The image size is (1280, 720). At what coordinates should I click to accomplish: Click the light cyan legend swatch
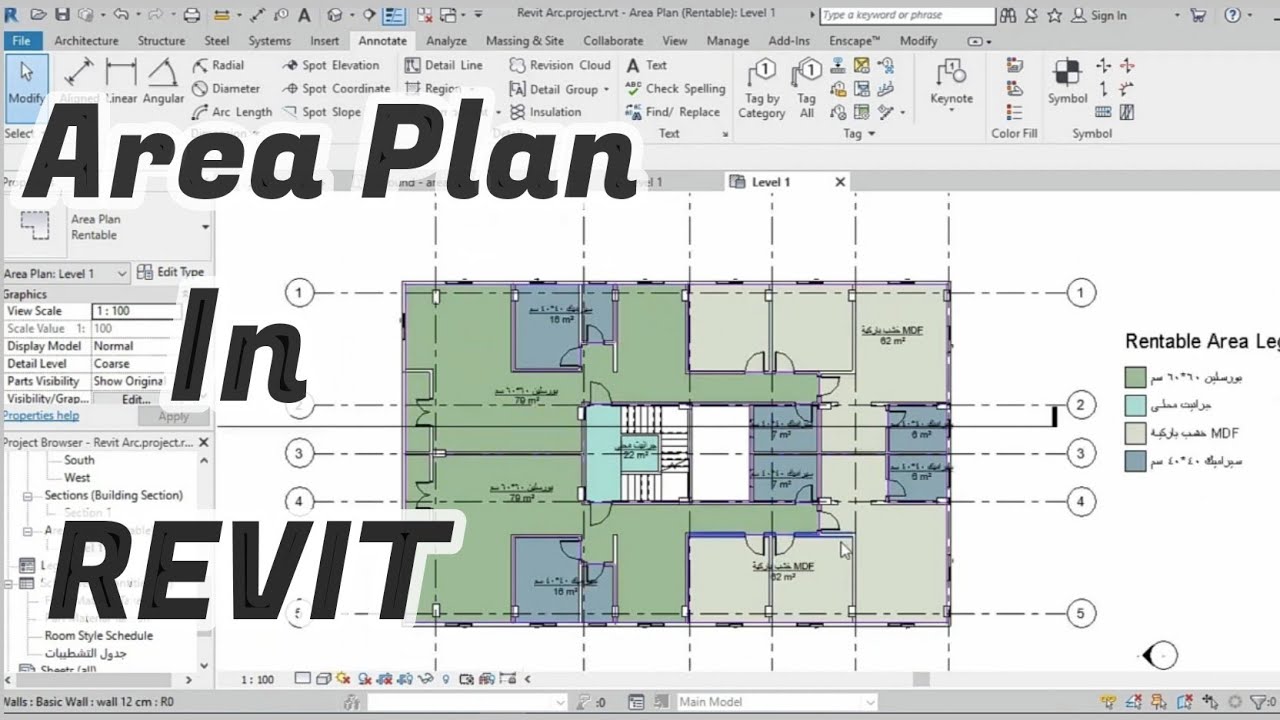tap(1135, 405)
